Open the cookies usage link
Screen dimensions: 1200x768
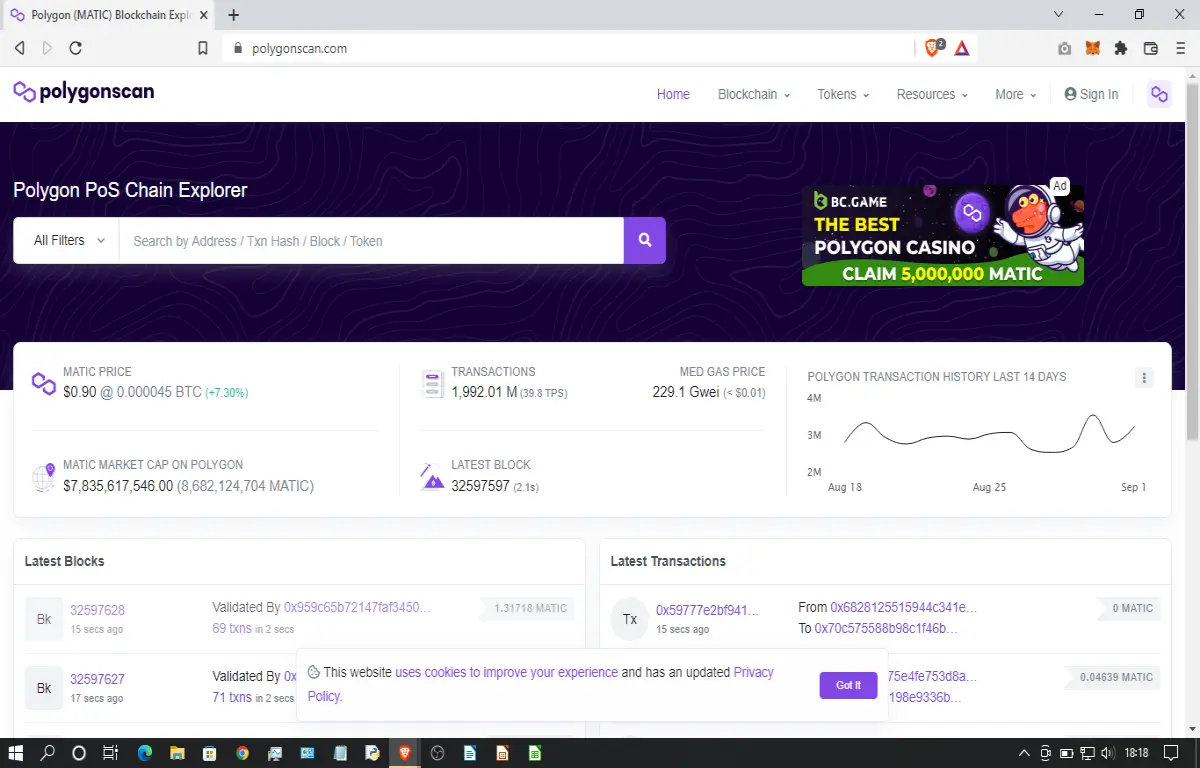[506, 672]
